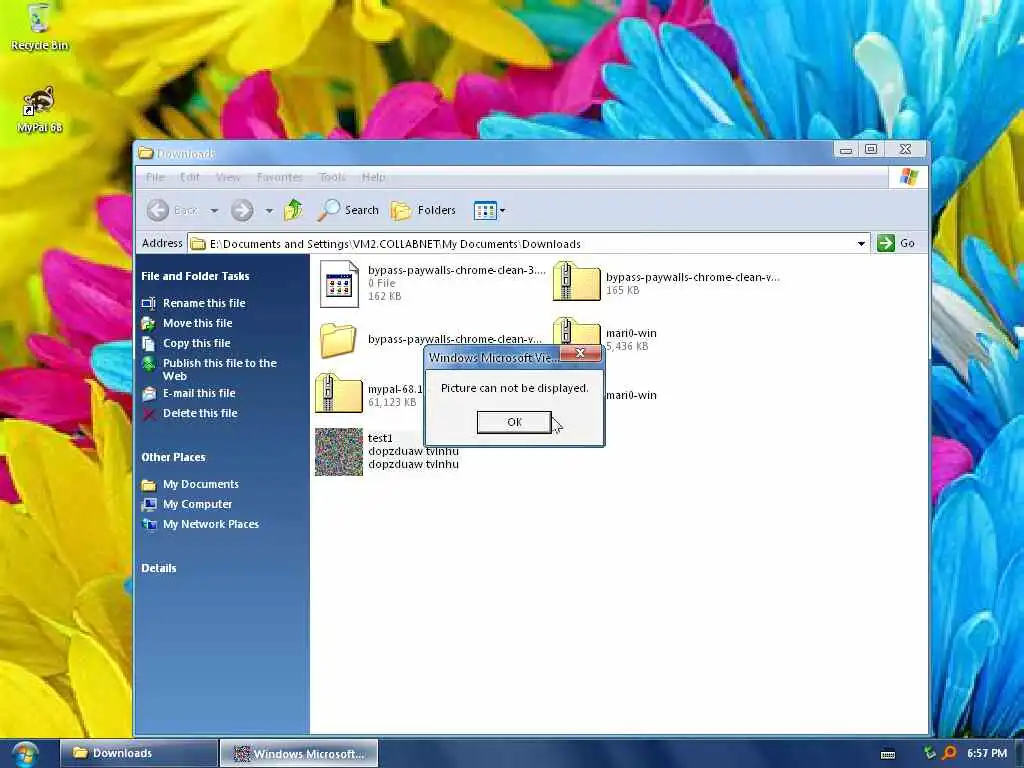Click the Go button
Screen dimensions: 1024x768
[x=896, y=243]
